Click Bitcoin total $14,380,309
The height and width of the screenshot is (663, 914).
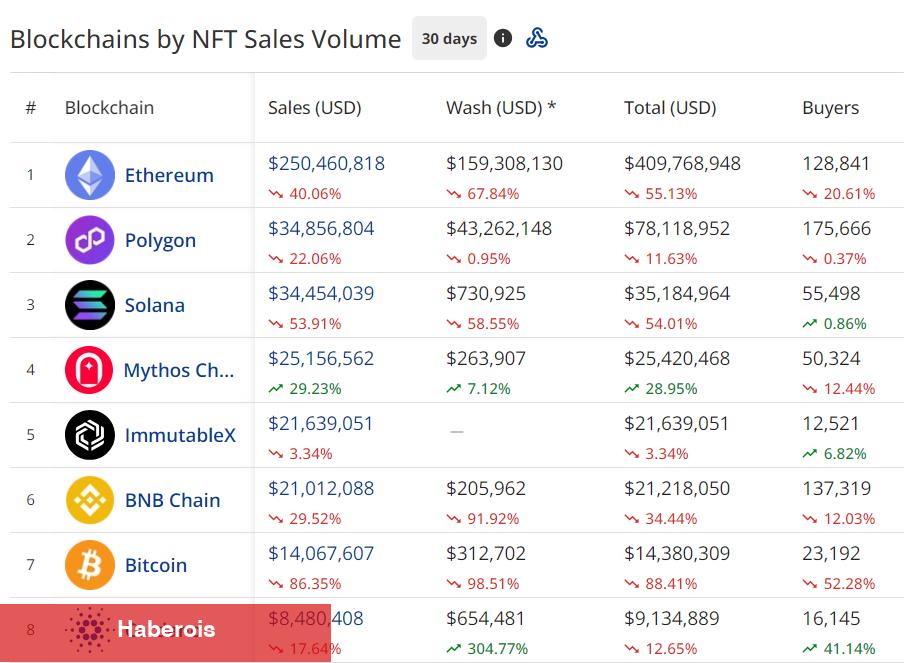677,553
